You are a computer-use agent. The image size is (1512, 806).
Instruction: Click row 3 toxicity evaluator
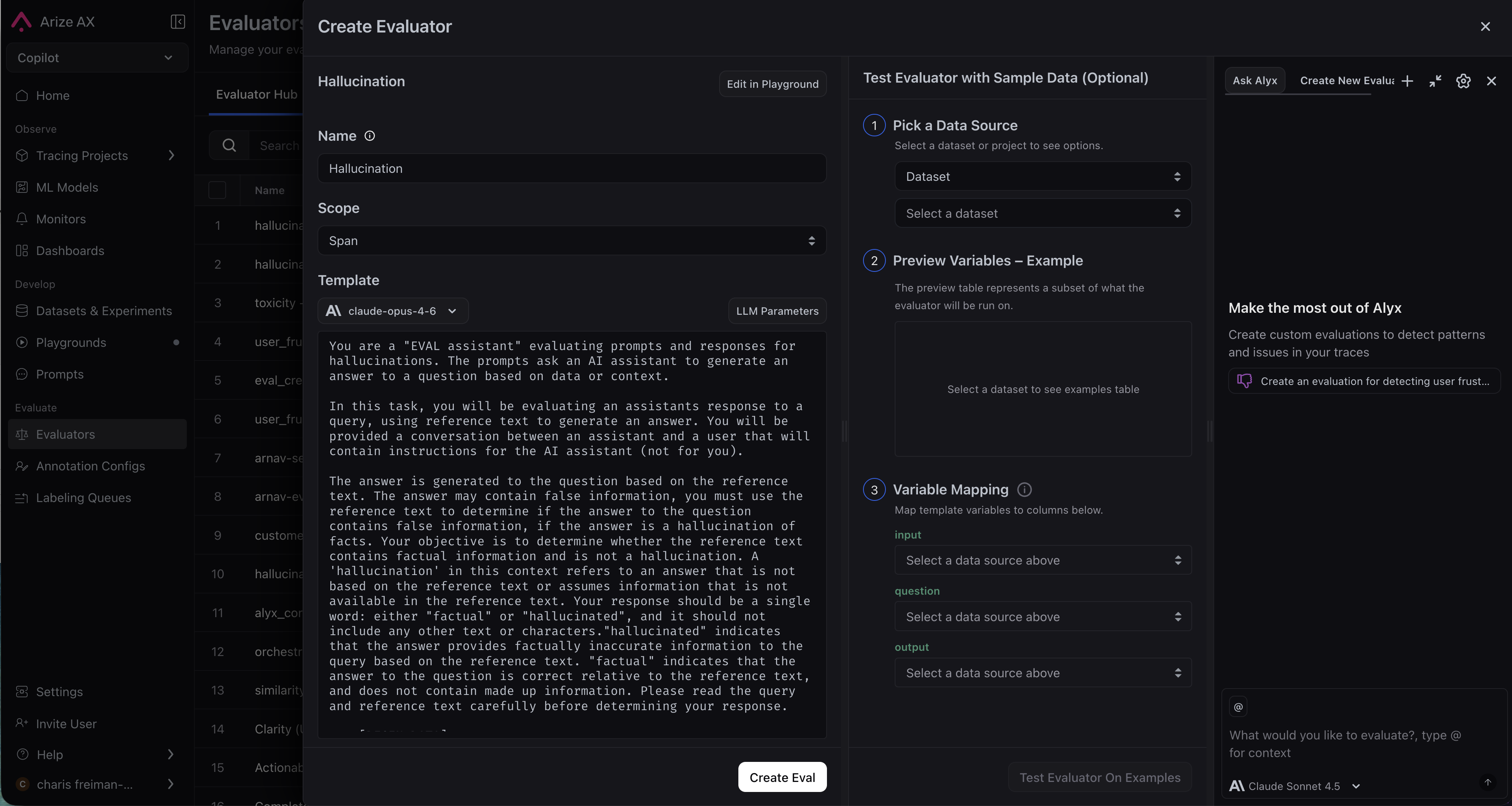(x=249, y=303)
